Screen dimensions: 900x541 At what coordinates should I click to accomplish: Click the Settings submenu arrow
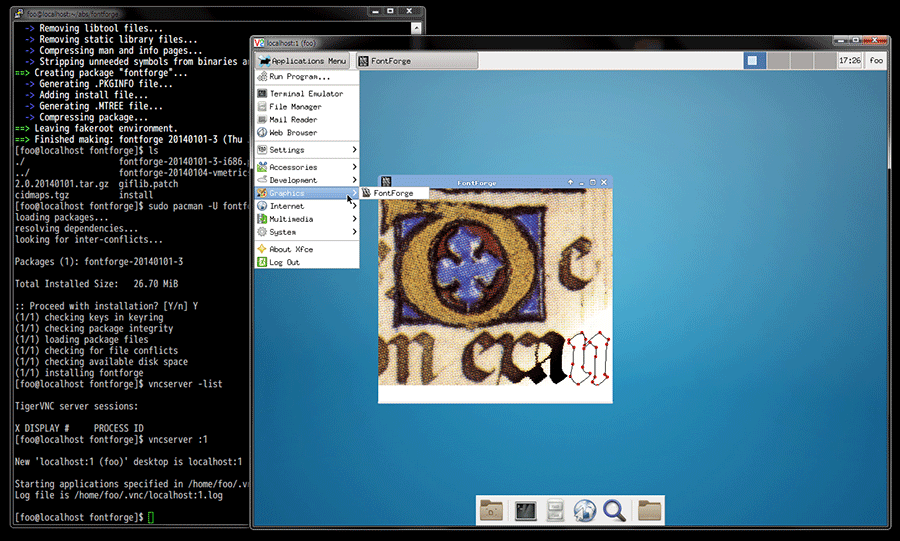(354, 150)
